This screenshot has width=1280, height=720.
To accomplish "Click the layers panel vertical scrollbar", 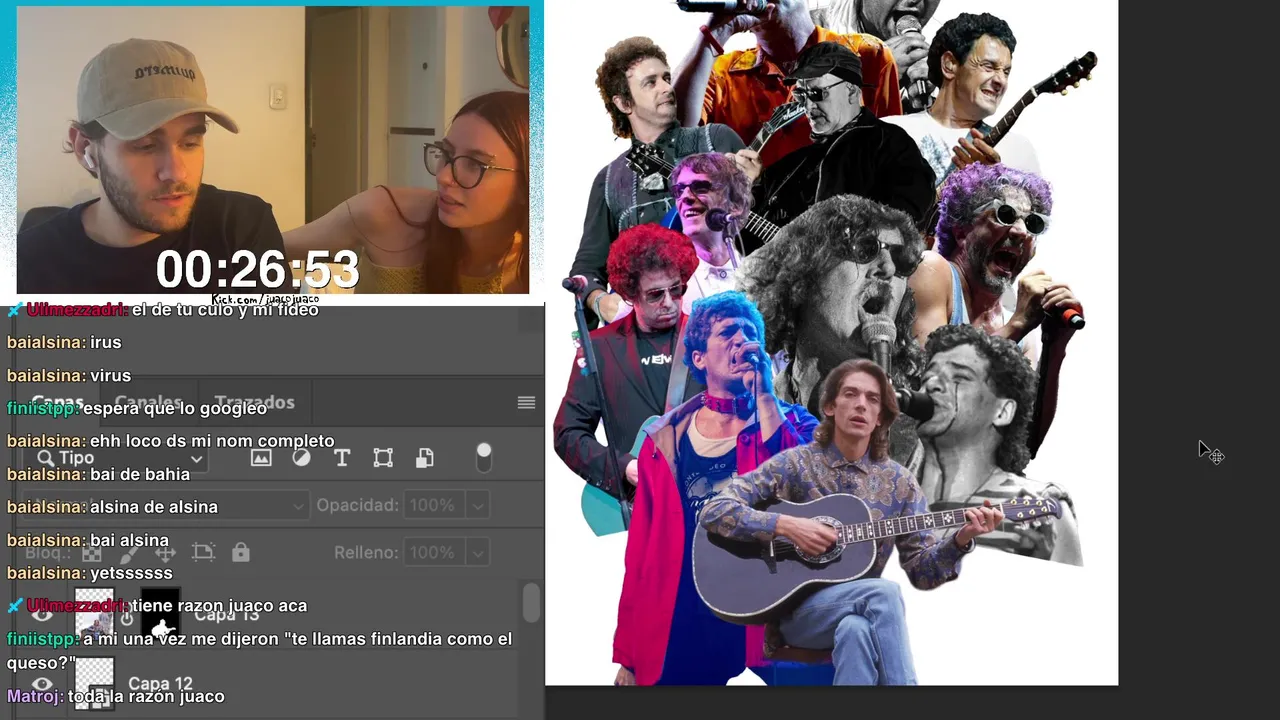I will tap(531, 602).
